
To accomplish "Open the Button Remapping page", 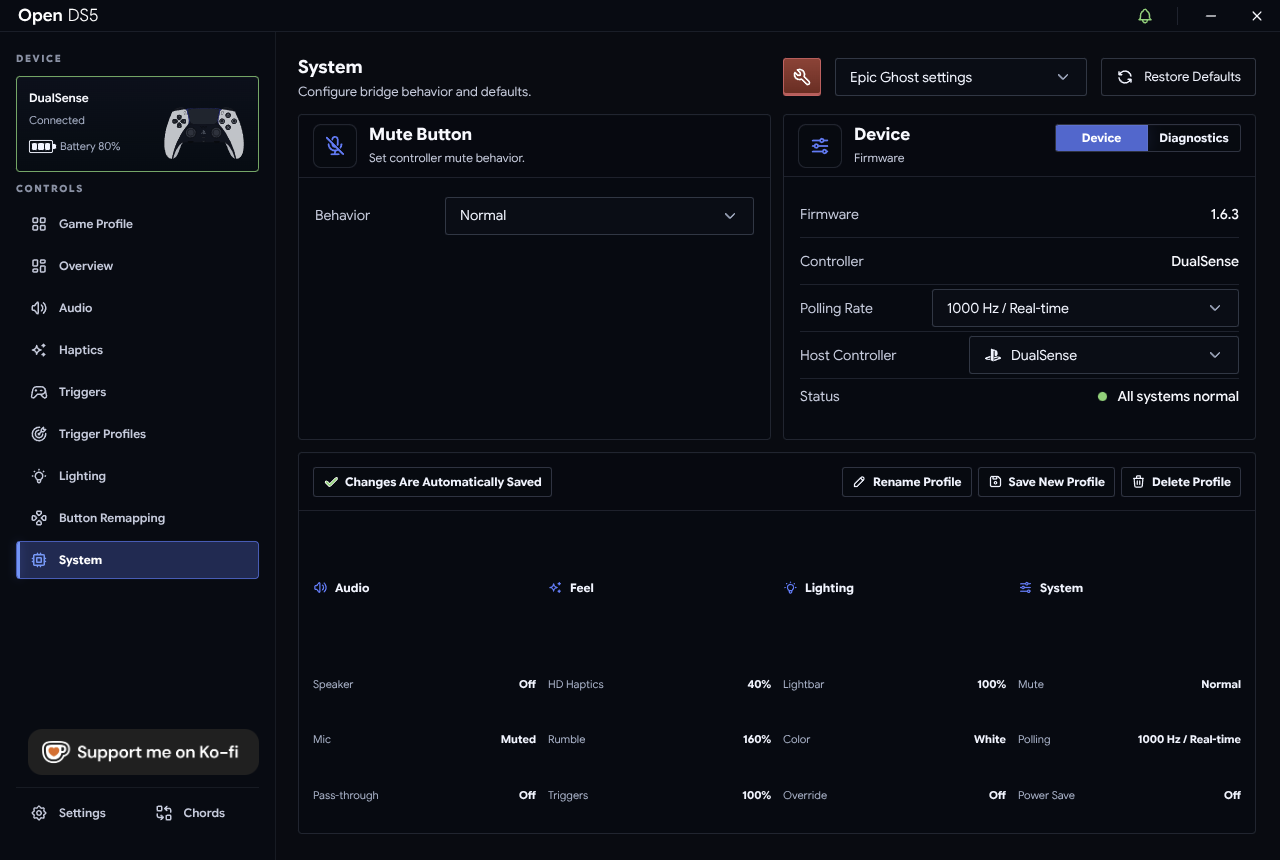I will [137, 518].
